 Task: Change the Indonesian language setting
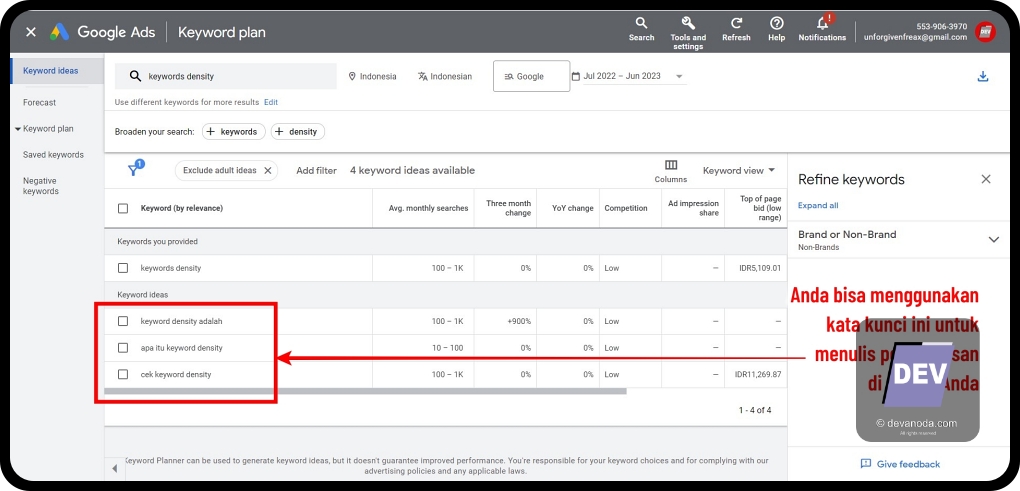click(x=445, y=76)
